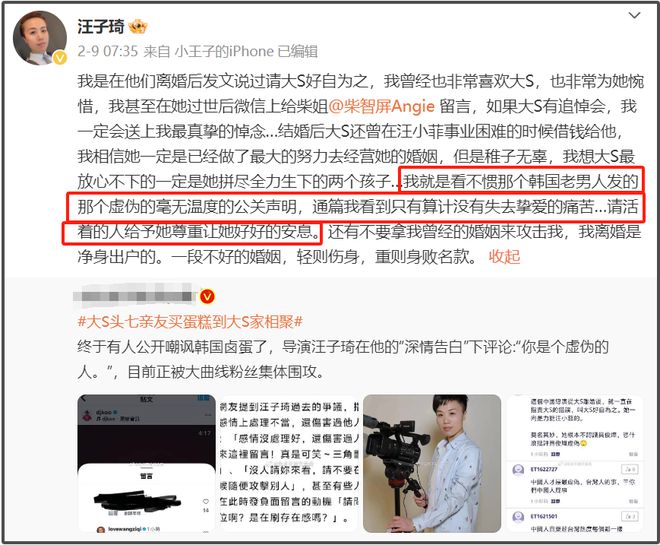
Task: Open the second thumbnail with traditional Chinese text
Action: 289,464
